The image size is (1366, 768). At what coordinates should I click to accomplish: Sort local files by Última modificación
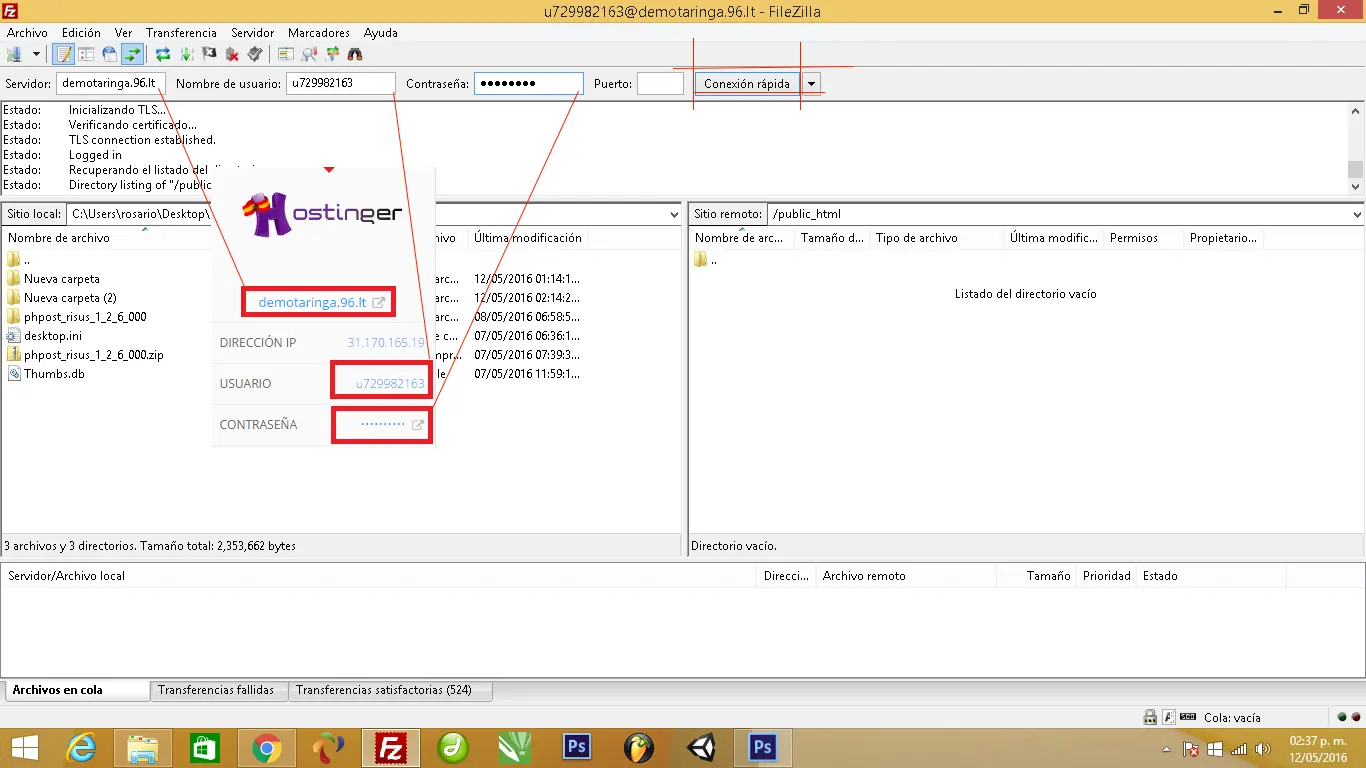(528, 238)
